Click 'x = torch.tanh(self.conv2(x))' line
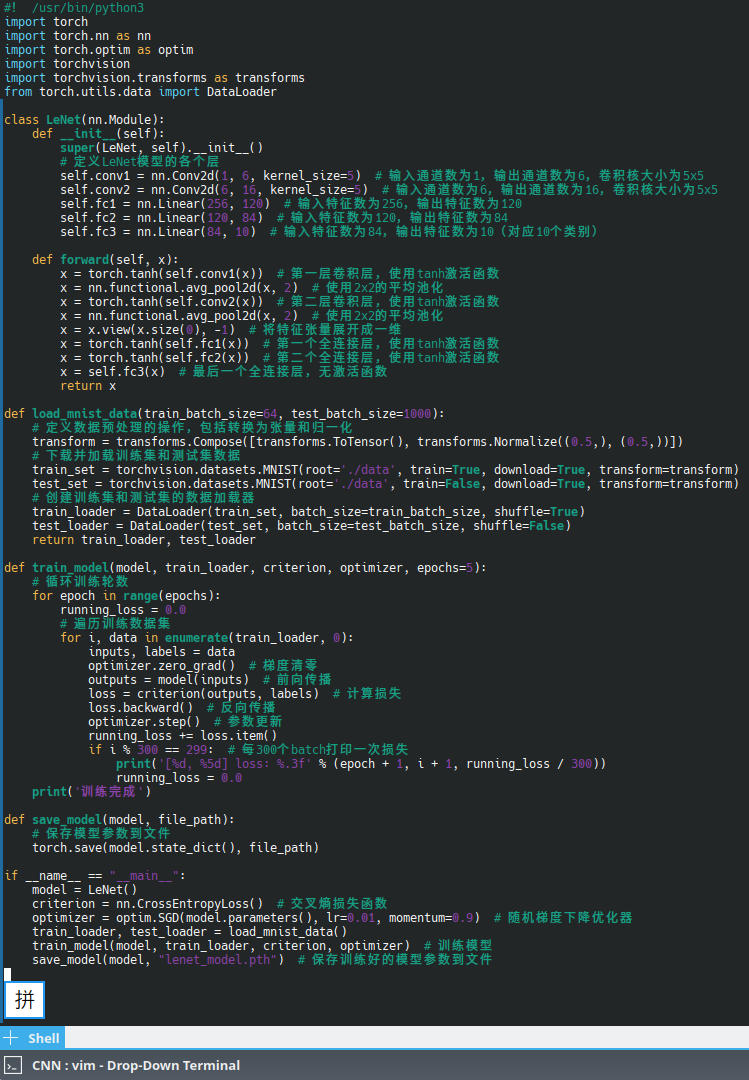749x1080 pixels. coord(280,302)
